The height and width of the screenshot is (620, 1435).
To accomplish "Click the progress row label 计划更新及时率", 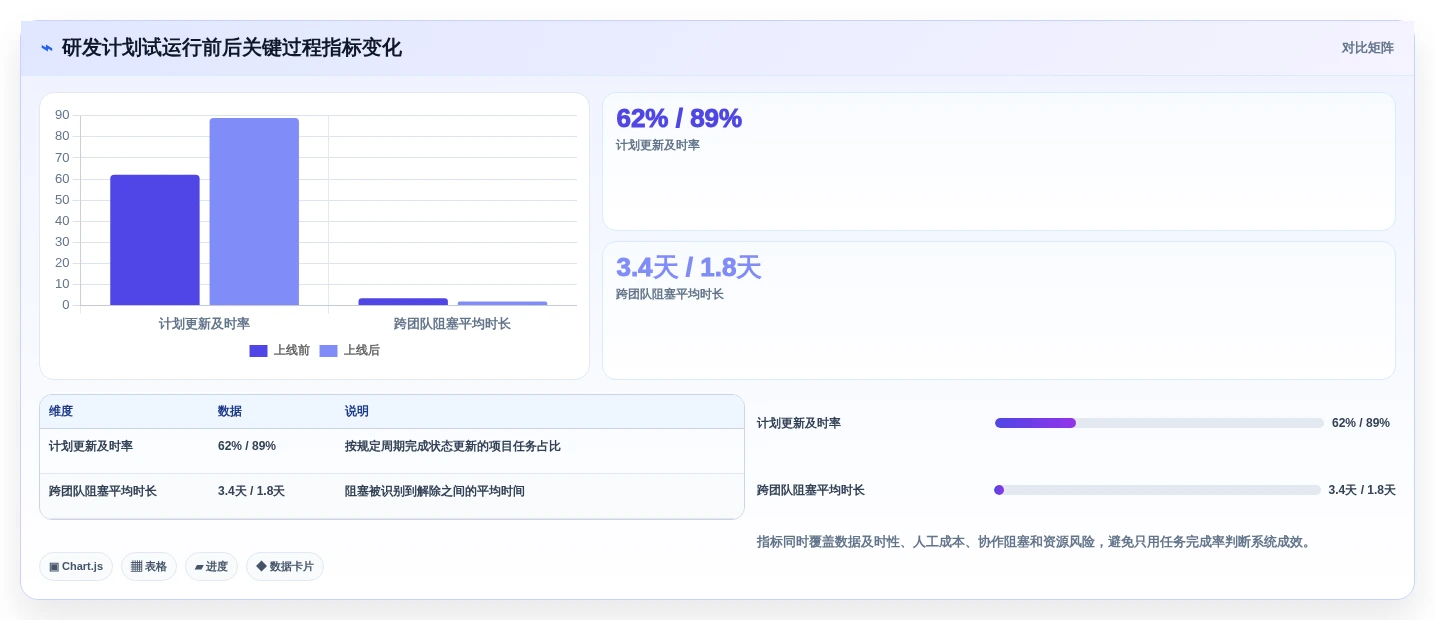I will coord(799,423).
